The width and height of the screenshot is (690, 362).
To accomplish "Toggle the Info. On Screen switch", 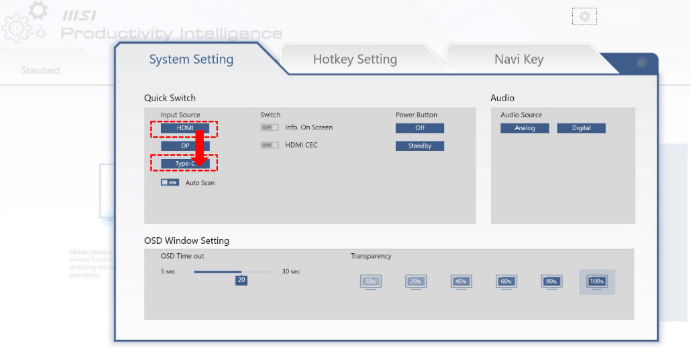I will pyautogui.click(x=269, y=128).
